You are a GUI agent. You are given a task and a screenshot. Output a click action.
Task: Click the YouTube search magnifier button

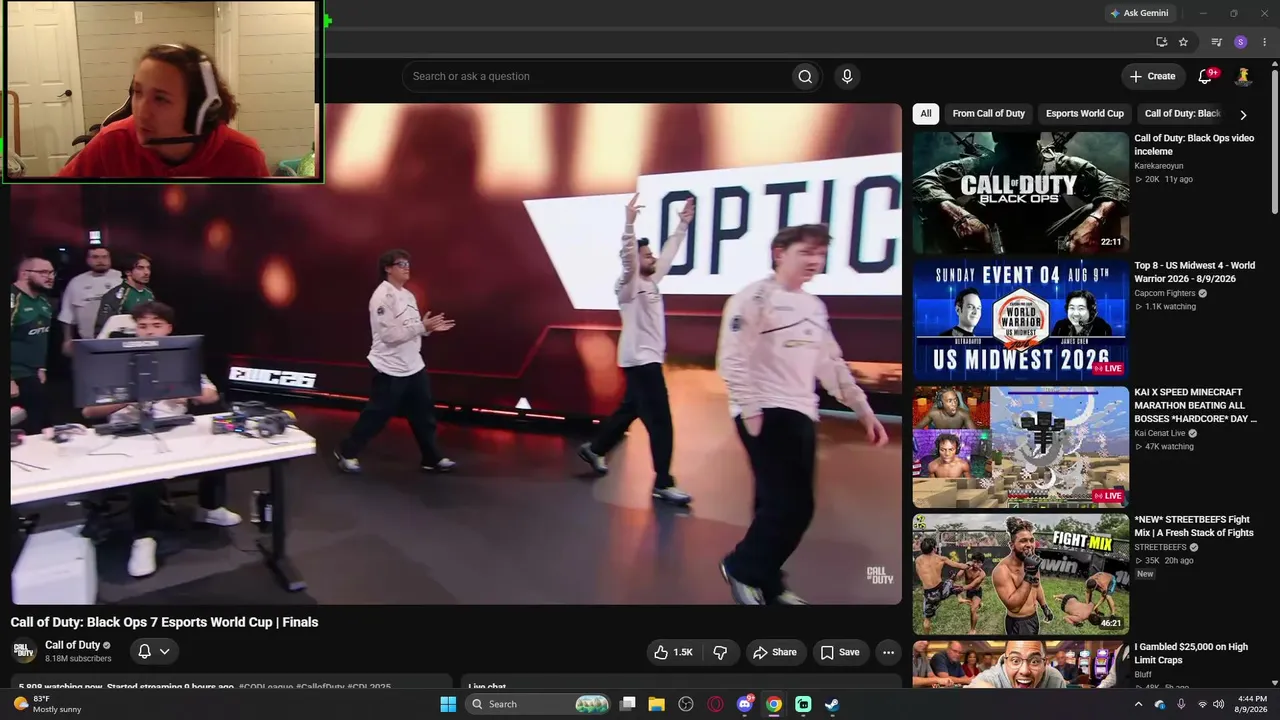805,76
